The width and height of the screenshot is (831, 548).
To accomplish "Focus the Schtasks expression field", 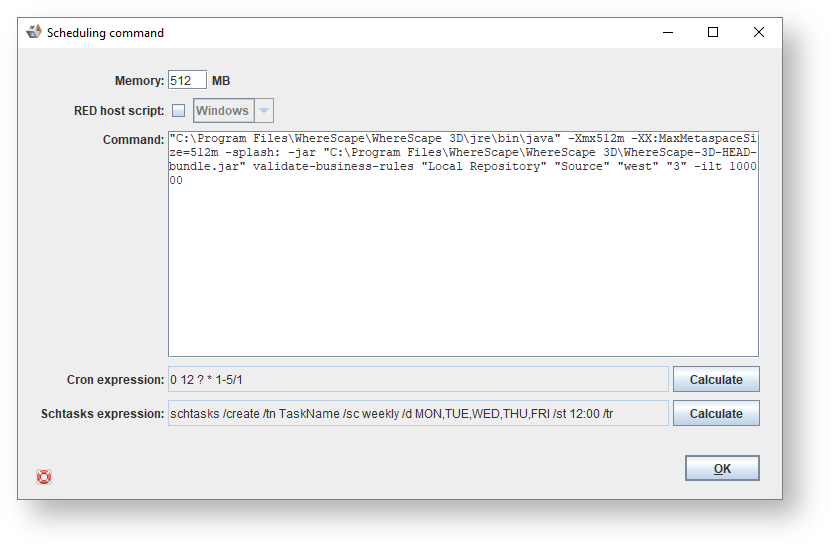I will pyautogui.click(x=418, y=413).
